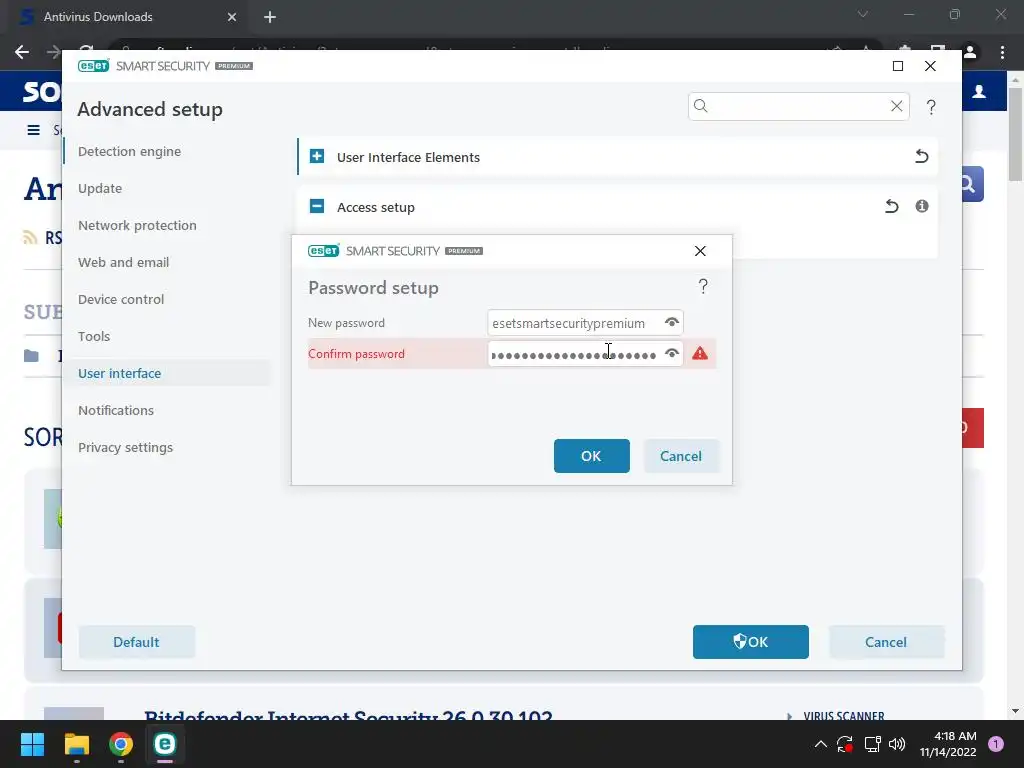Open the Update section
Viewport: 1024px width, 768px height.
[x=100, y=188]
